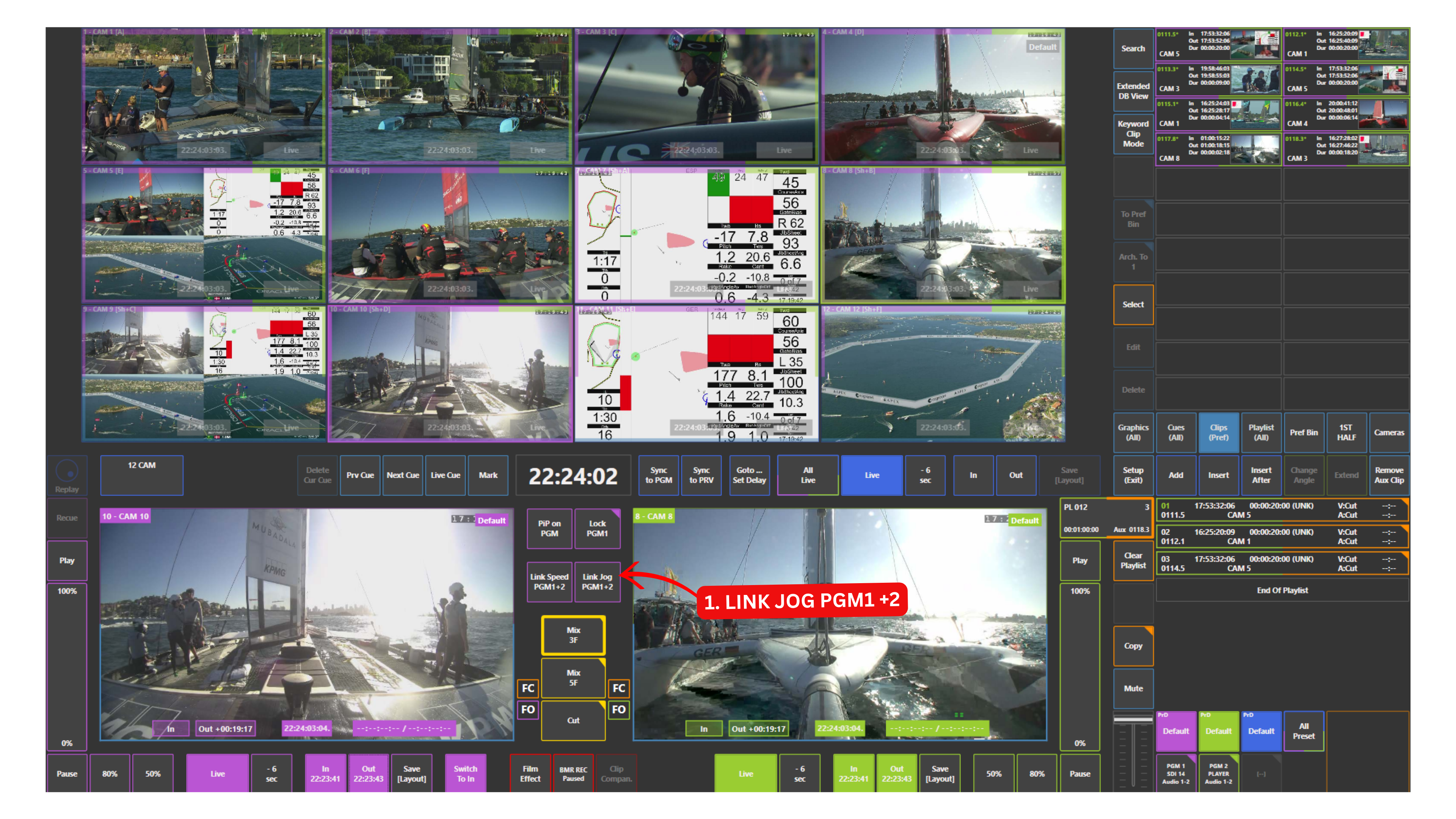This screenshot has height=819, width=1456.
Task: Switch to Clips (Pref) tab
Action: pyautogui.click(x=1218, y=432)
